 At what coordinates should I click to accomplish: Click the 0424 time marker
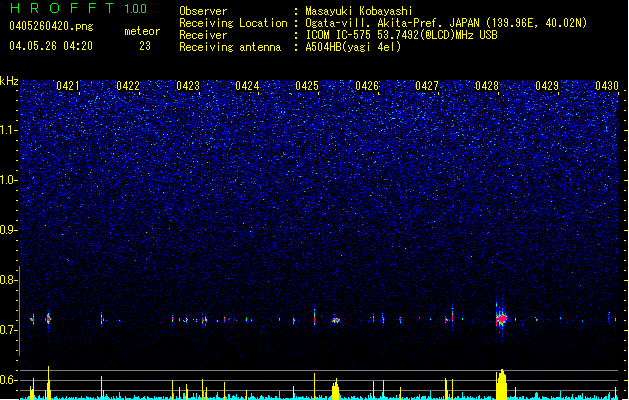pyautogui.click(x=247, y=86)
